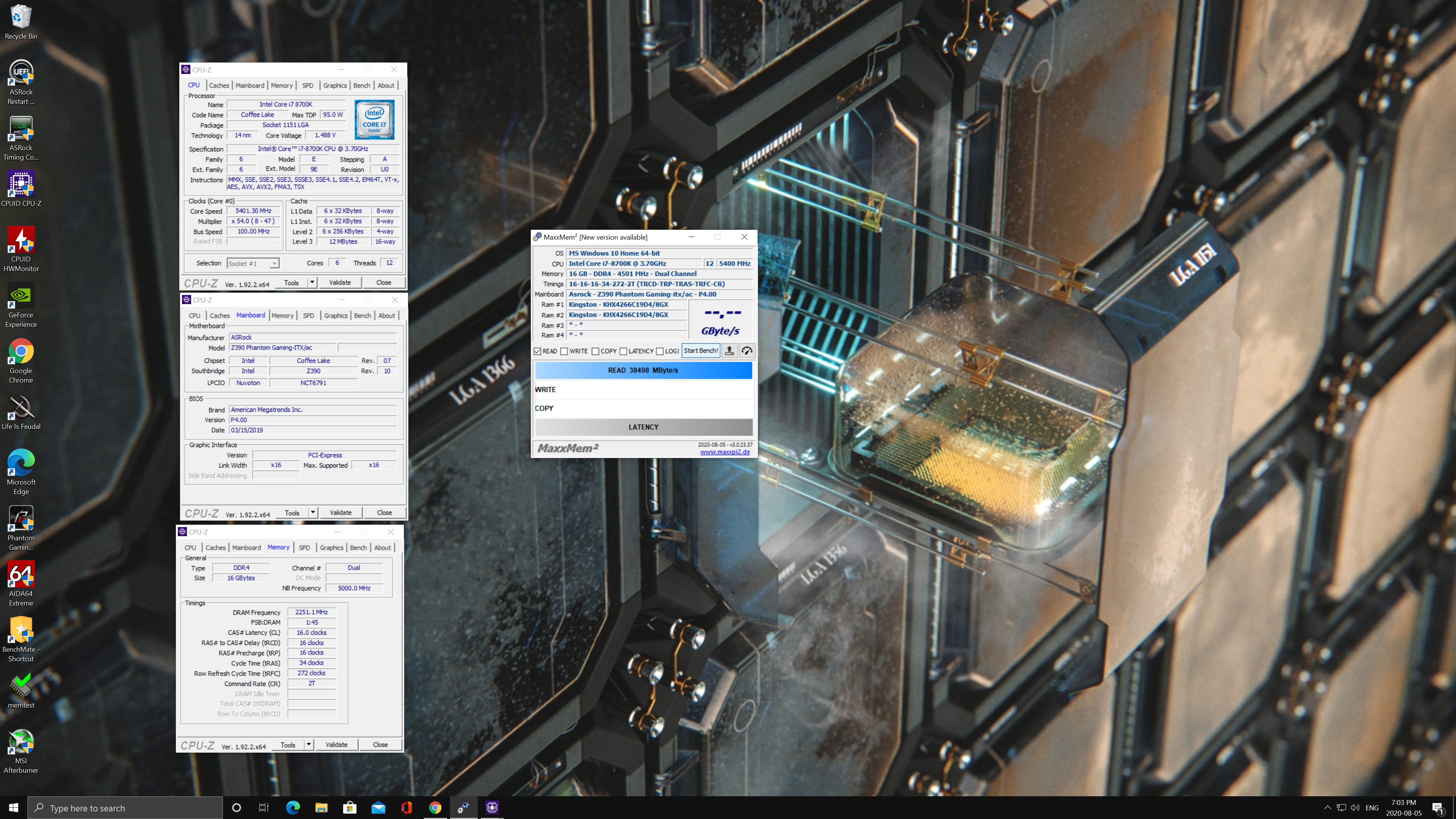The width and height of the screenshot is (1456, 819).
Task: Switch to MaxxMem taskbar item
Action: [463, 808]
